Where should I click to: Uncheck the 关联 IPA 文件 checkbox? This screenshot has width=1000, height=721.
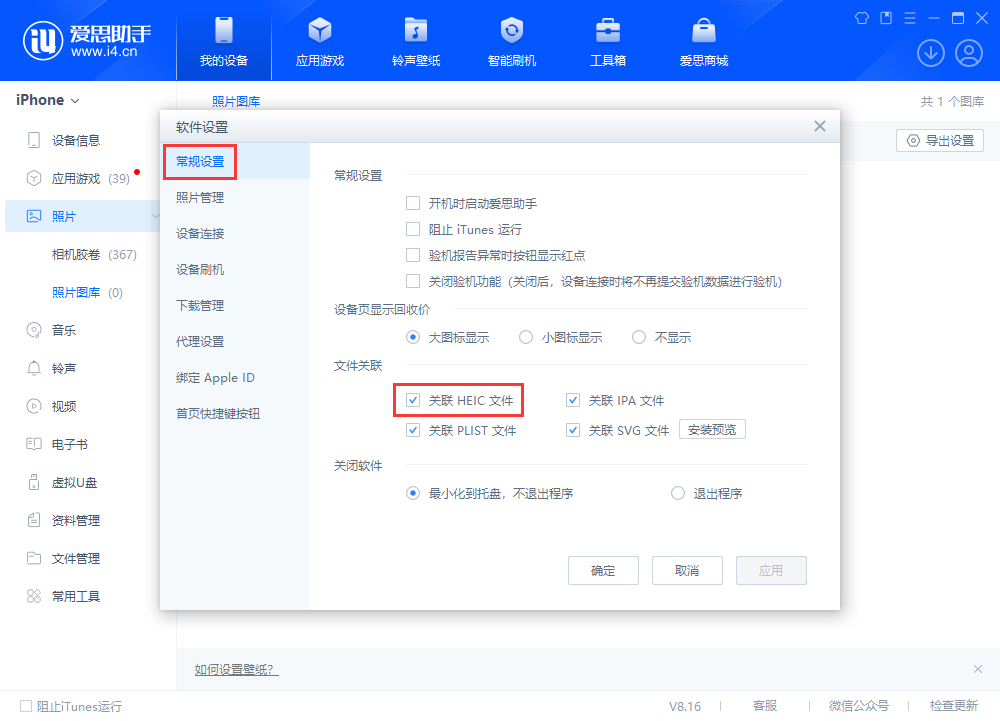point(573,400)
